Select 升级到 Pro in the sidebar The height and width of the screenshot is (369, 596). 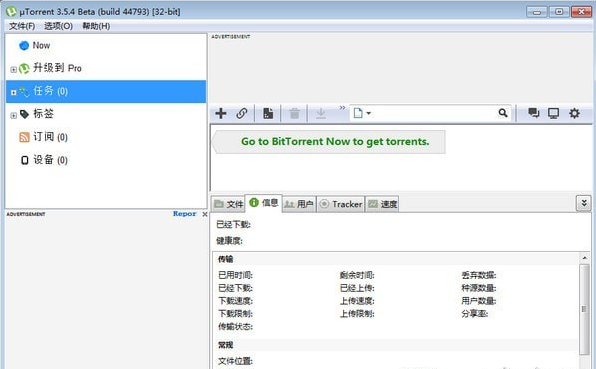pyautogui.click(x=57, y=68)
